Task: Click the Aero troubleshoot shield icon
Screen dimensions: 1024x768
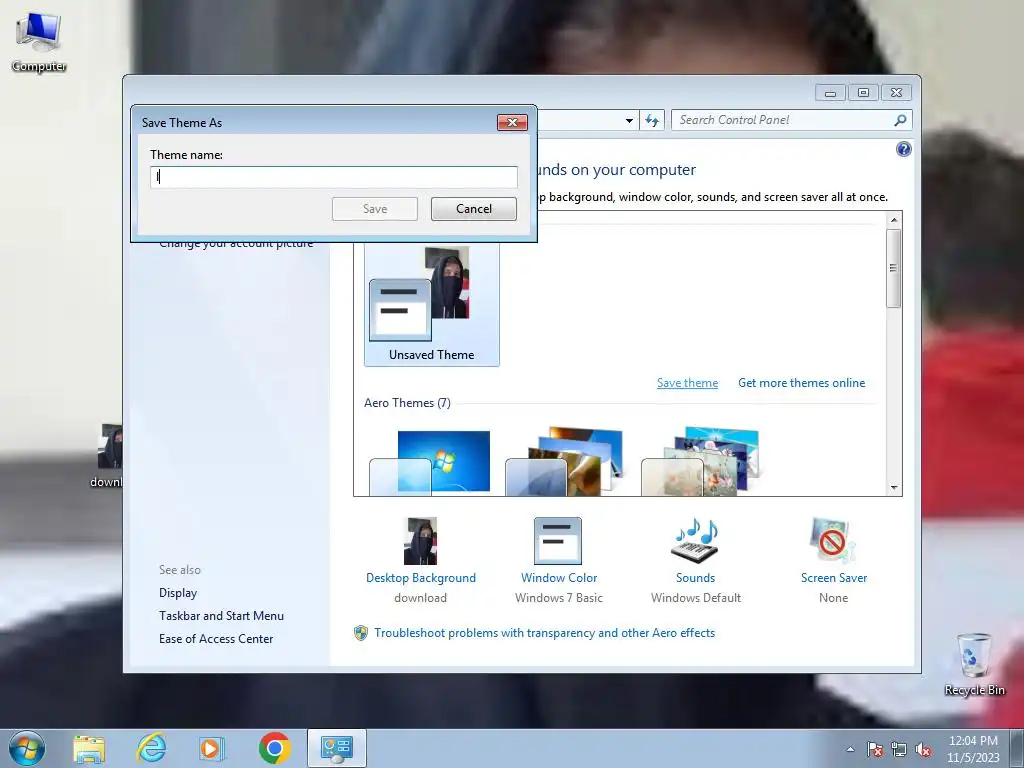Action: coord(360,633)
